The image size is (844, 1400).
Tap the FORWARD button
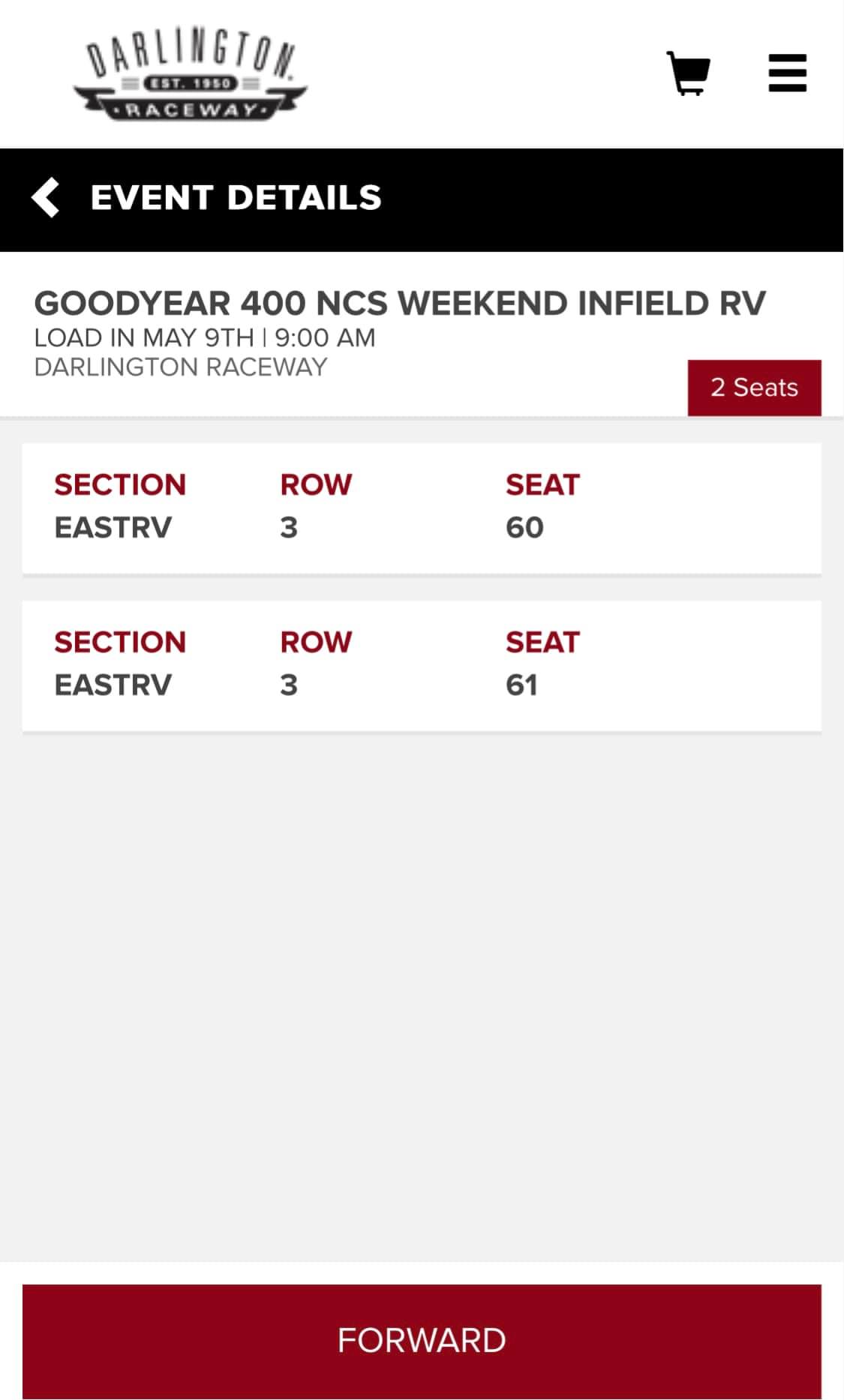pyautogui.click(x=422, y=1341)
